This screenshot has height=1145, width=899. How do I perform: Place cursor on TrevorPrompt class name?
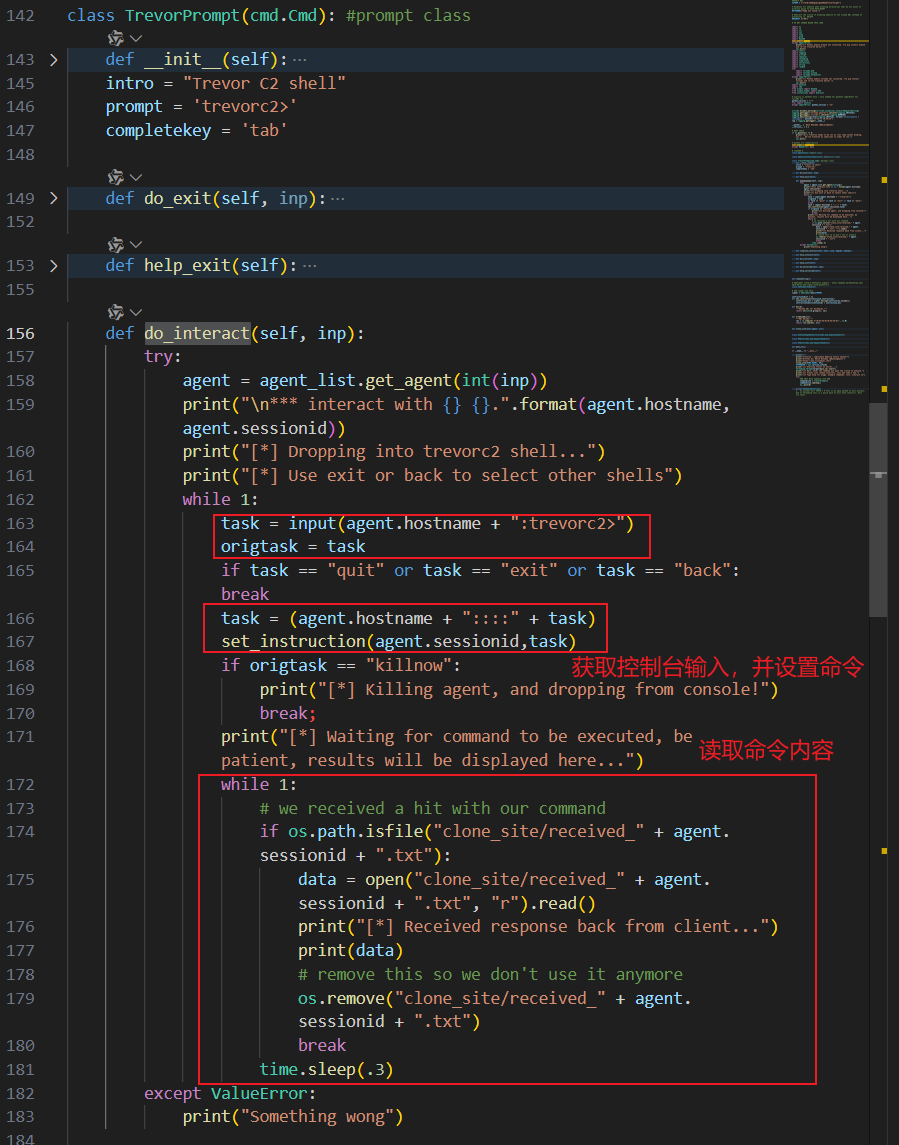183,15
